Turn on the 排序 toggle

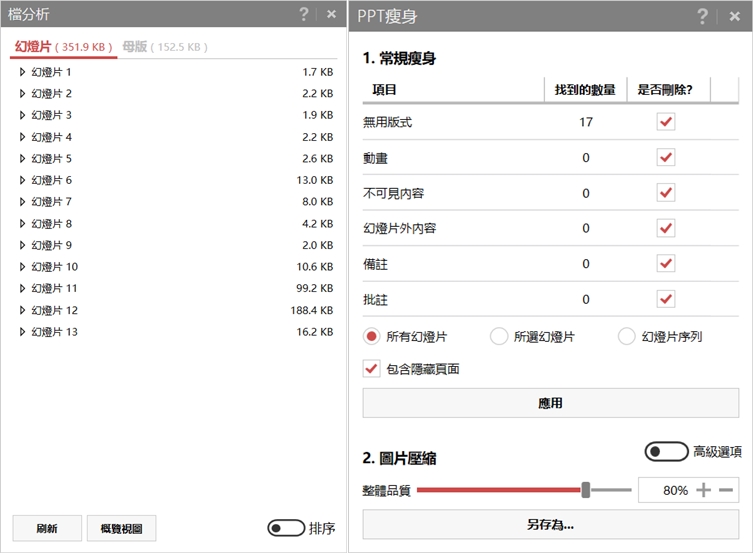click(286, 528)
